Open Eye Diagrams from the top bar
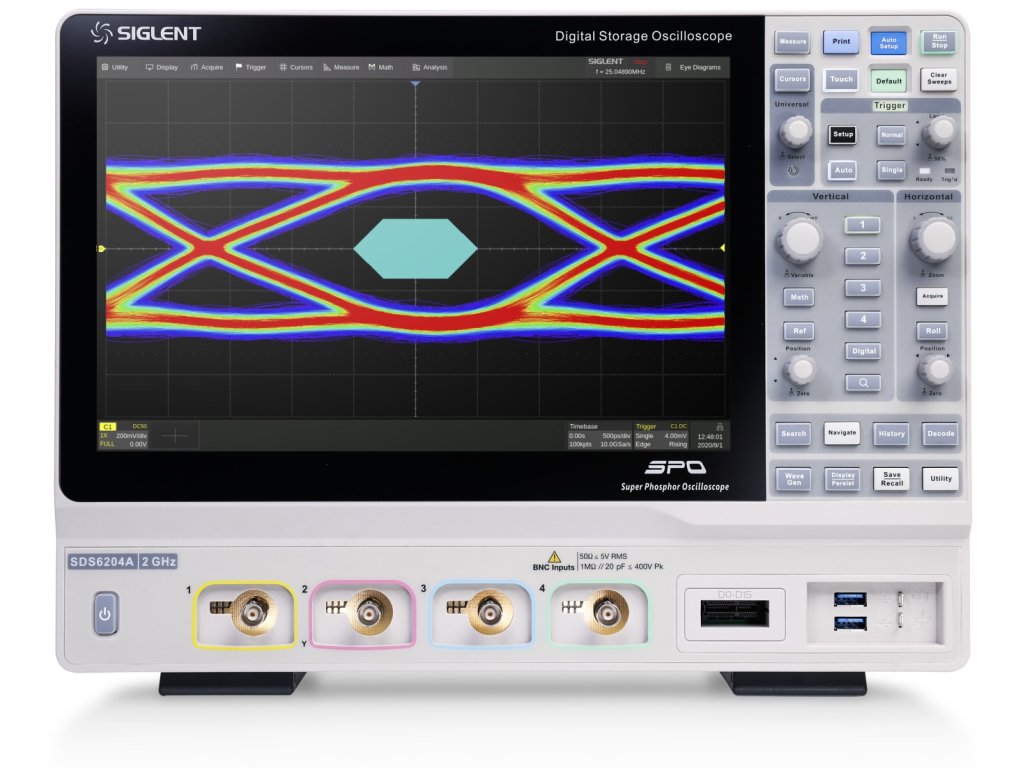1024x768 pixels. tap(694, 67)
